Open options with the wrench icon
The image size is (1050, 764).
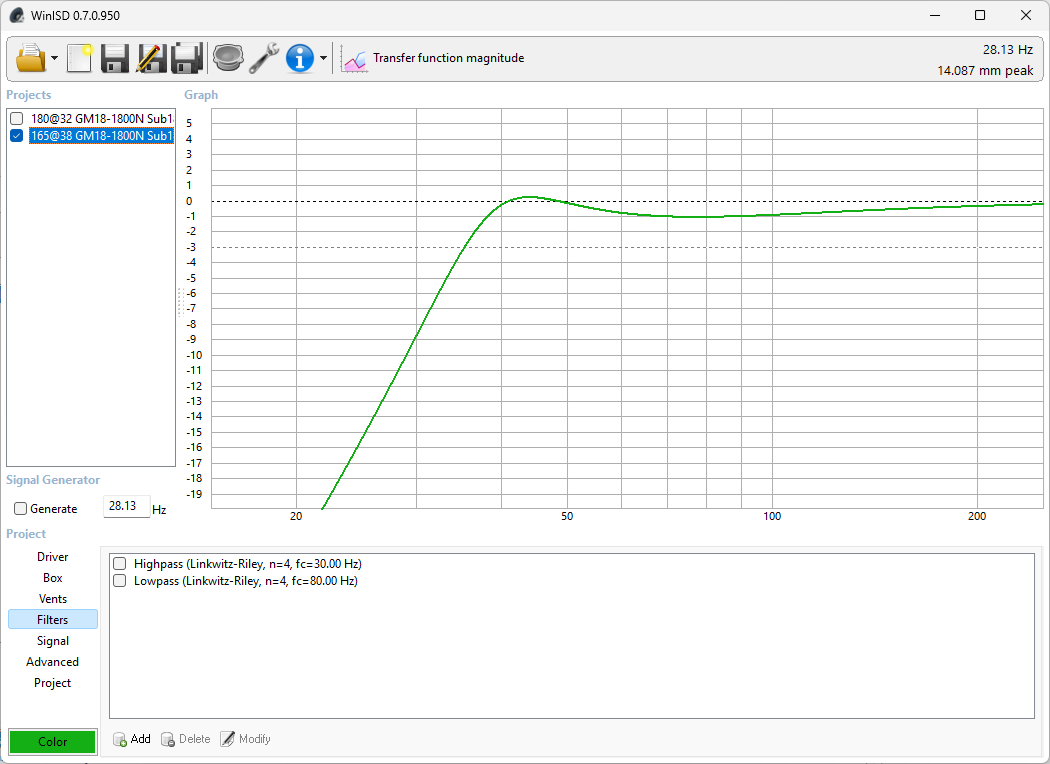pyautogui.click(x=264, y=58)
